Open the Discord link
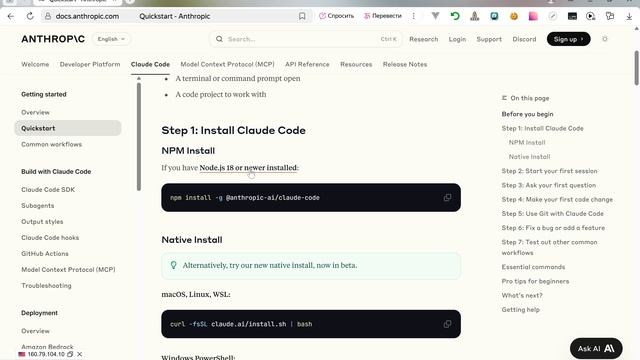Viewport: 640px width, 360px height. 524,39
